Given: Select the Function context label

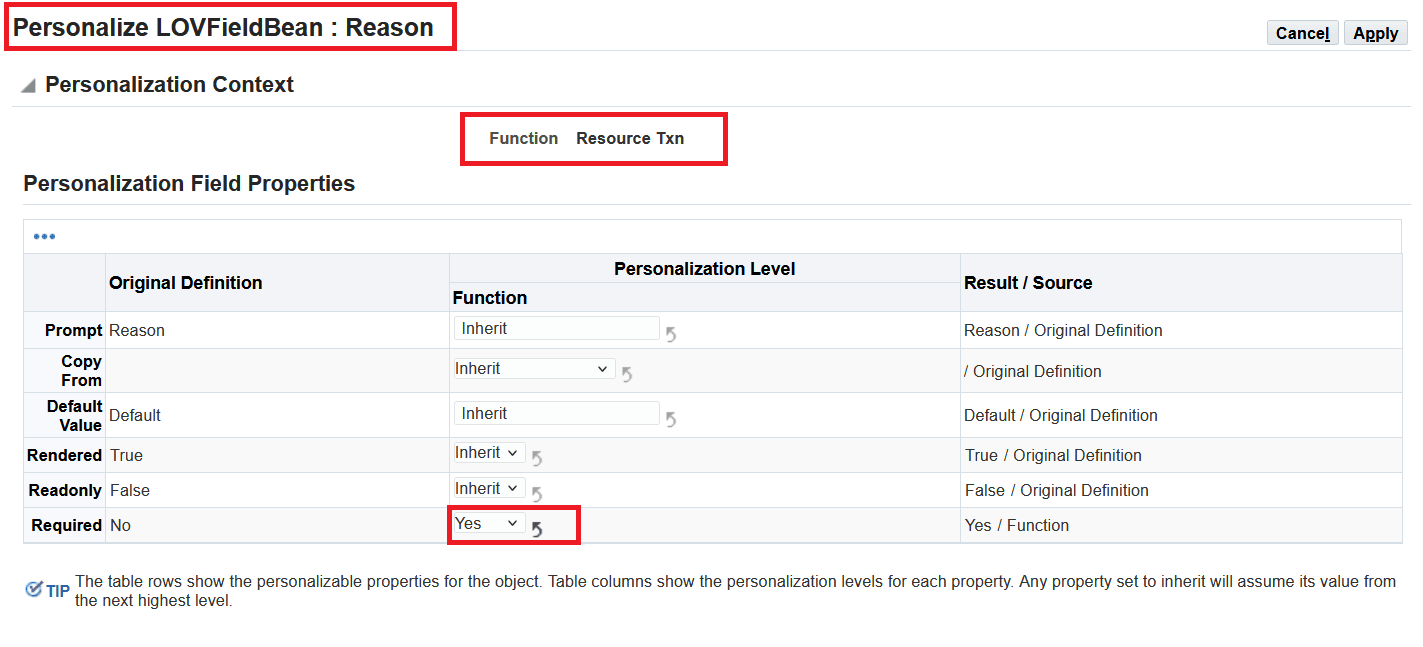Looking at the screenshot, I should pos(523,138).
